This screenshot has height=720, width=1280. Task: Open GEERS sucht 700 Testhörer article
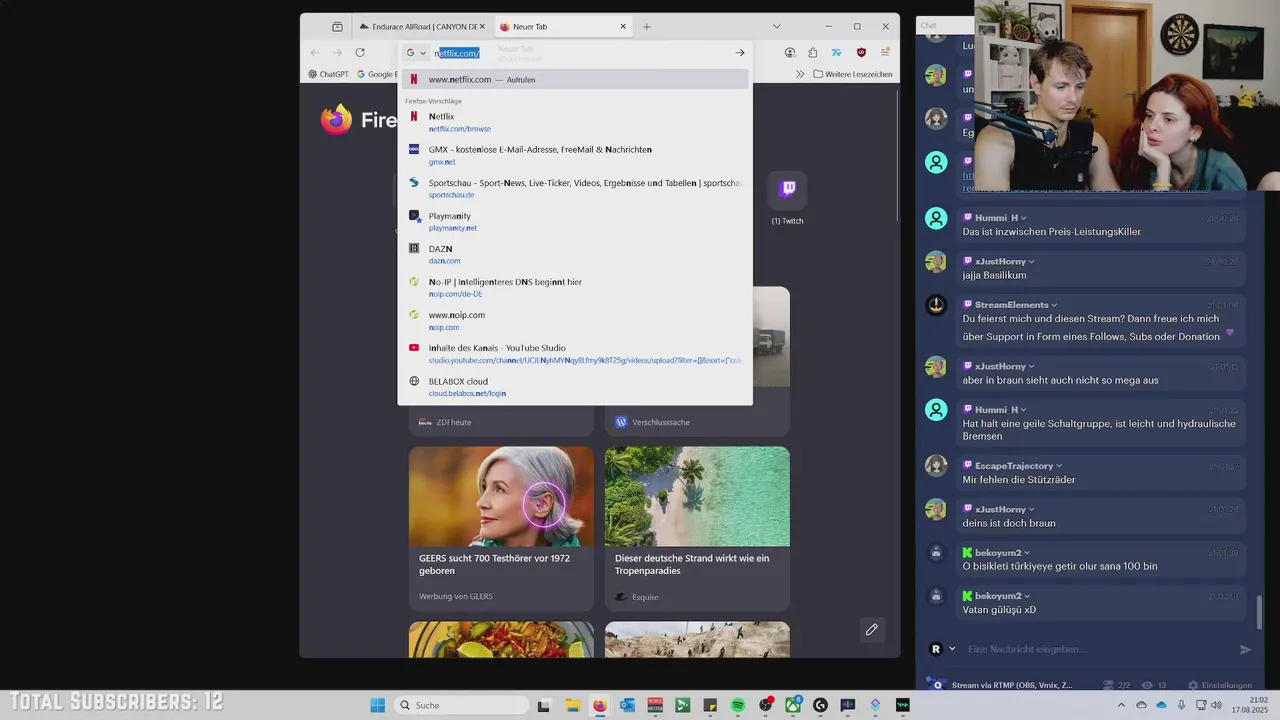(x=501, y=528)
